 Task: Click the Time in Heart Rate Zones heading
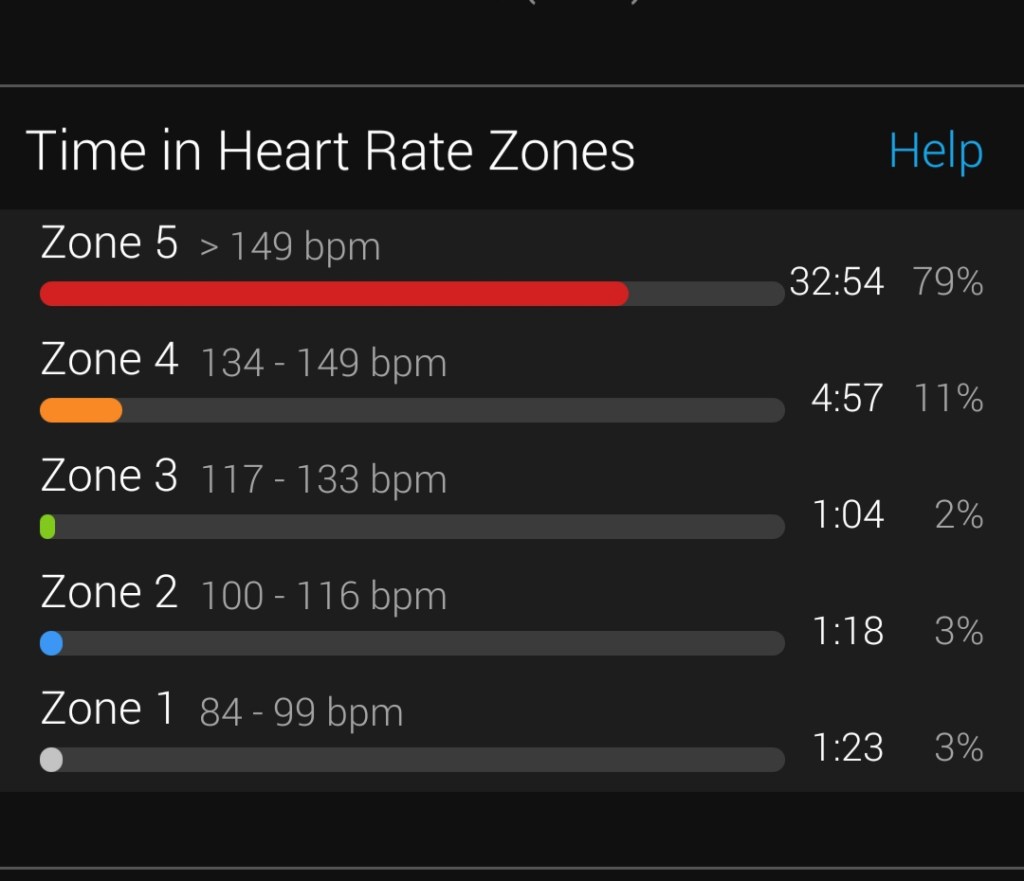click(x=330, y=152)
